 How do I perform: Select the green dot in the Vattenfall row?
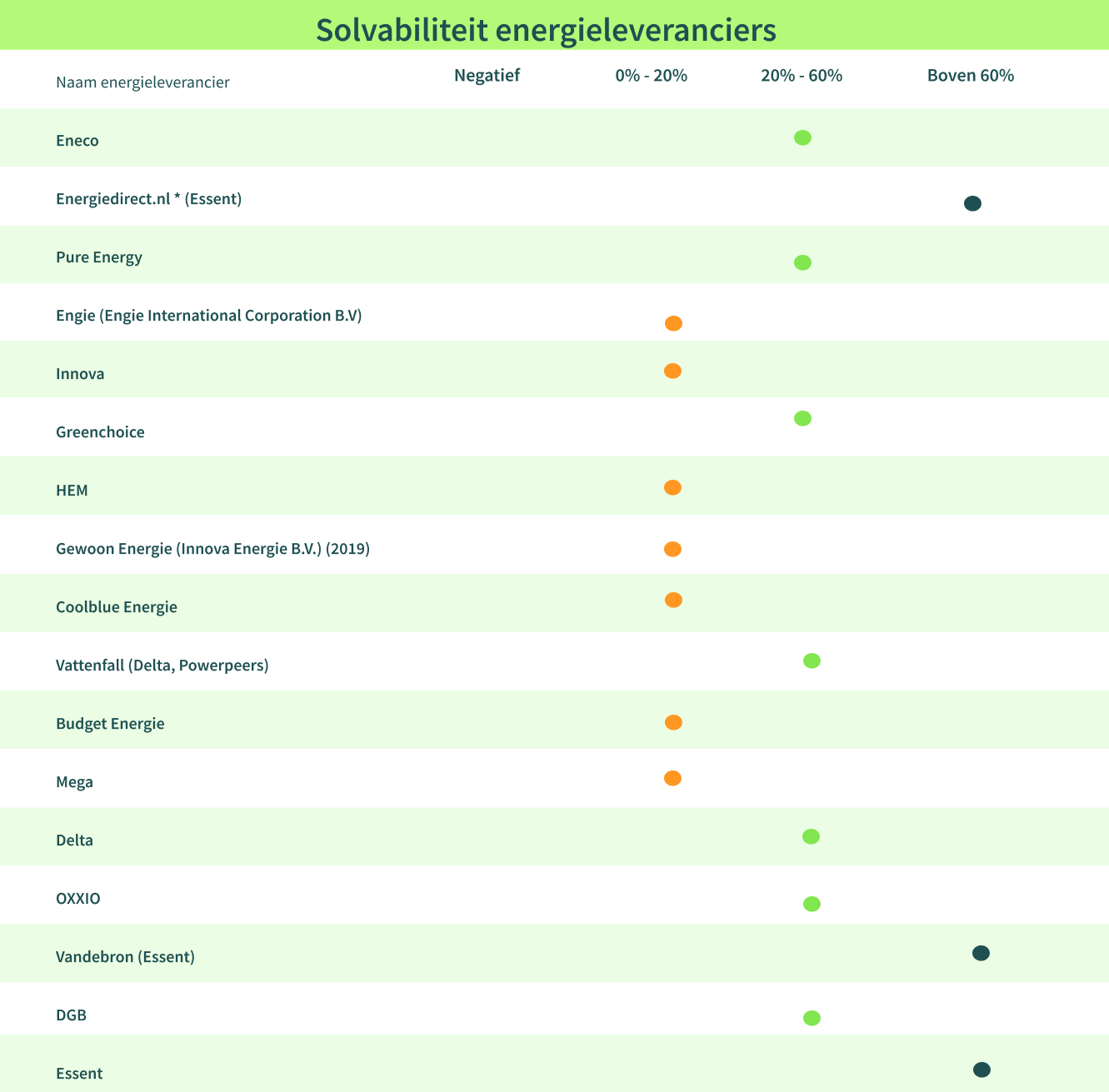(x=812, y=661)
